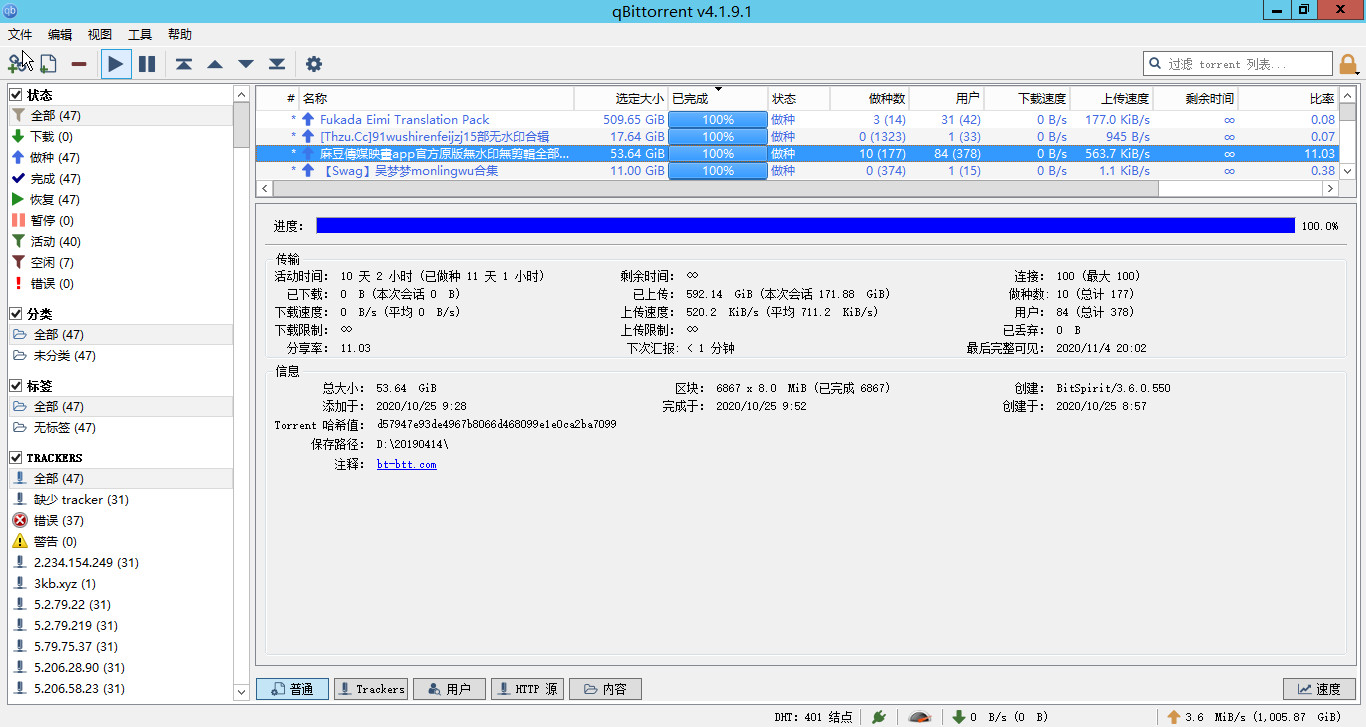Sort by the 选定大小 column header
Viewport: 1366px width, 727px height.
coord(621,99)
